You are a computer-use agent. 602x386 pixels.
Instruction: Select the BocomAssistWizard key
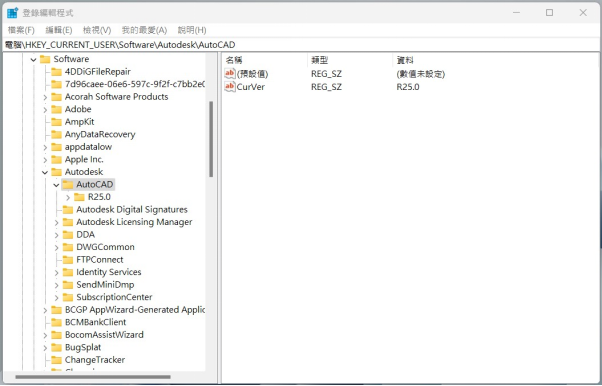point(104,335)
